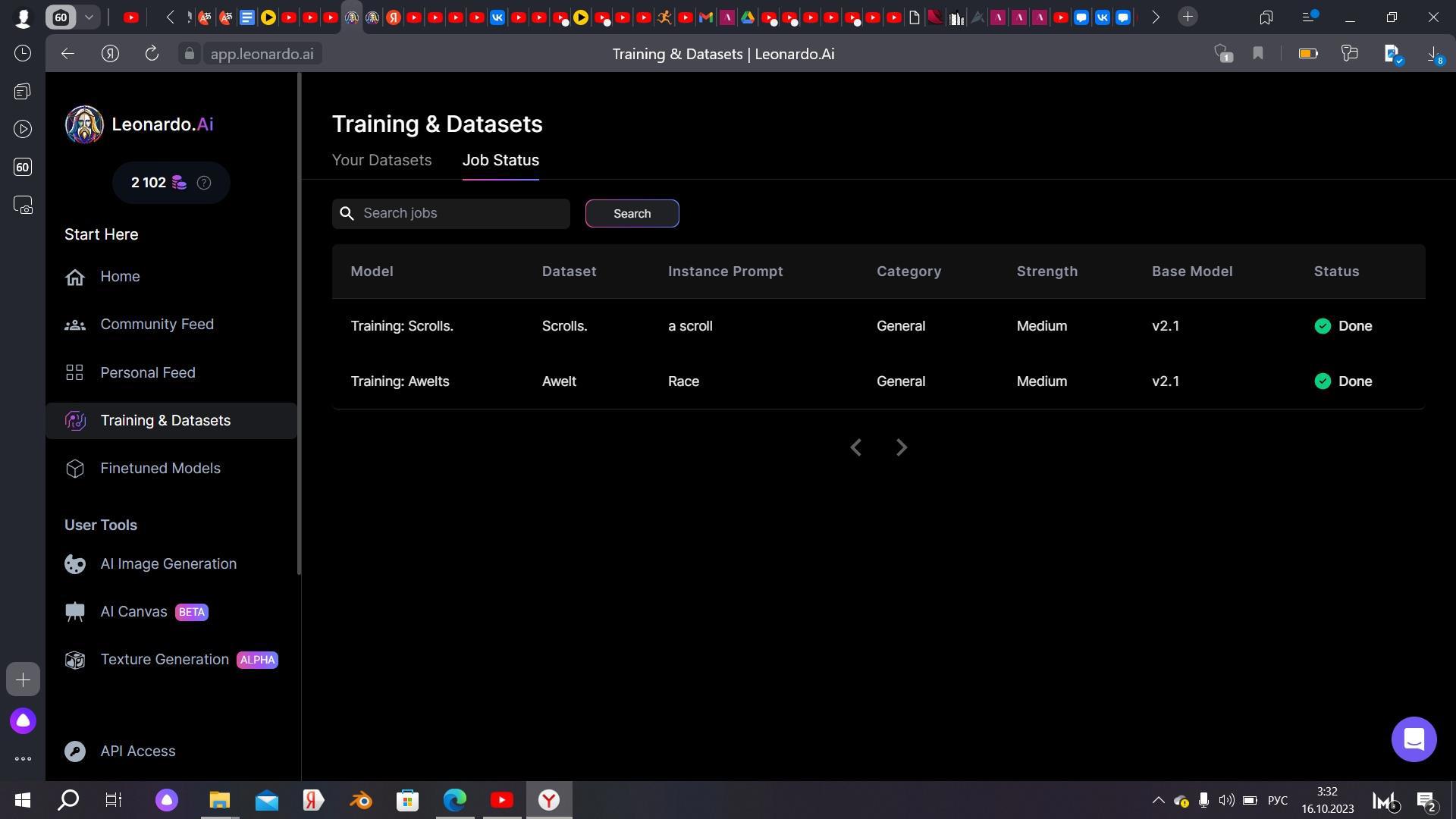Open Finetuned Models section

point(160,469)
